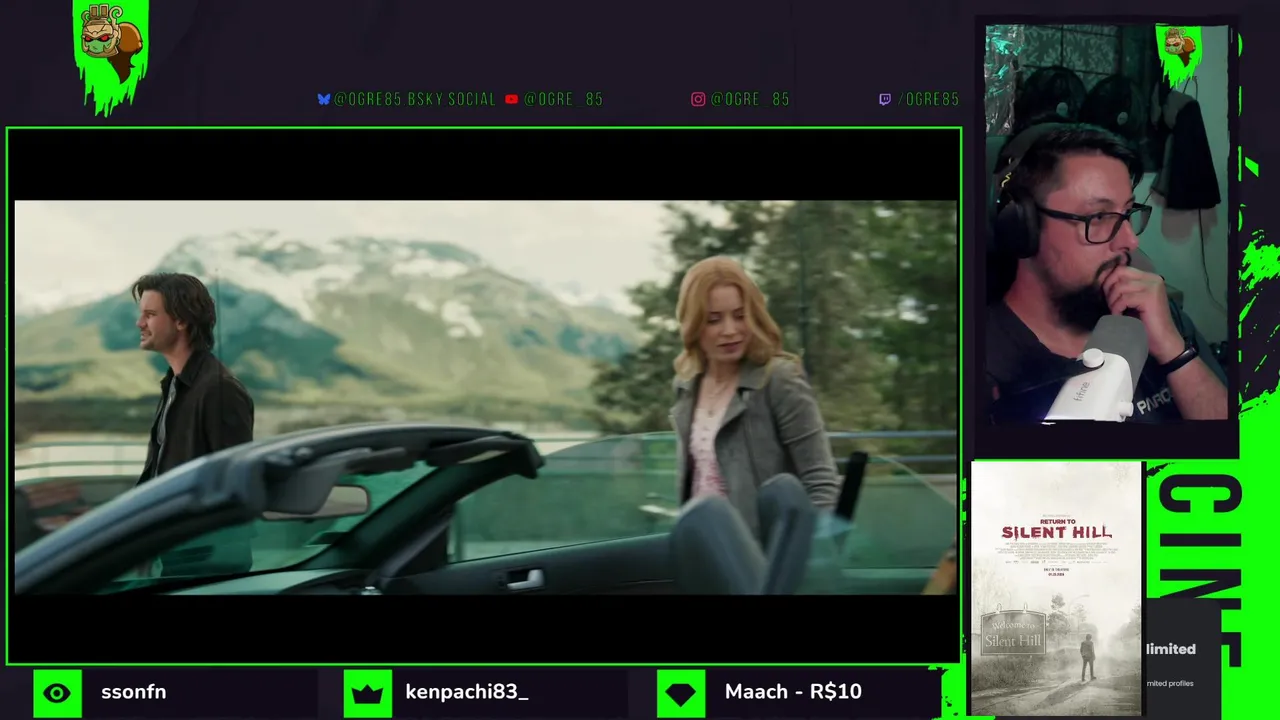Image resolution: width=1280 pixels, height=720 pixels.
Task: Click the 'SILENT HILL' title on poster
Action: click(1056, 533)
